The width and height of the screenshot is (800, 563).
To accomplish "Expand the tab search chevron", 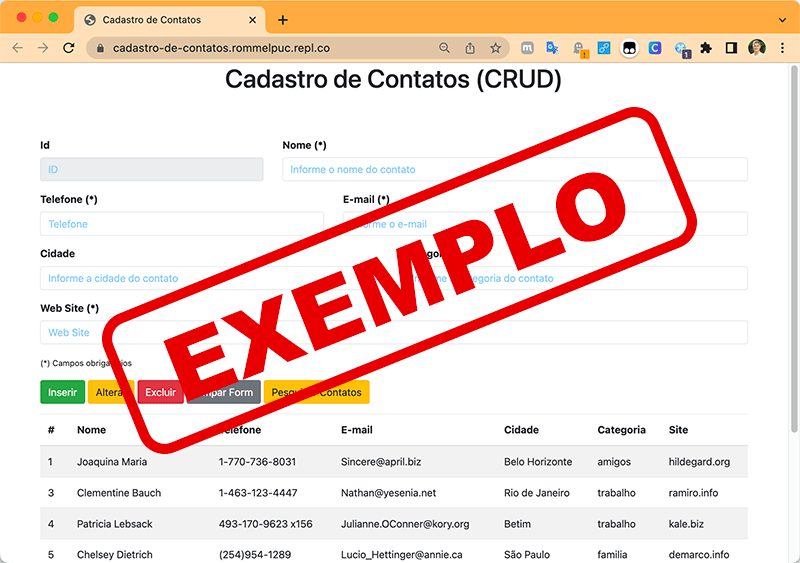I will [x=782, y=19].
